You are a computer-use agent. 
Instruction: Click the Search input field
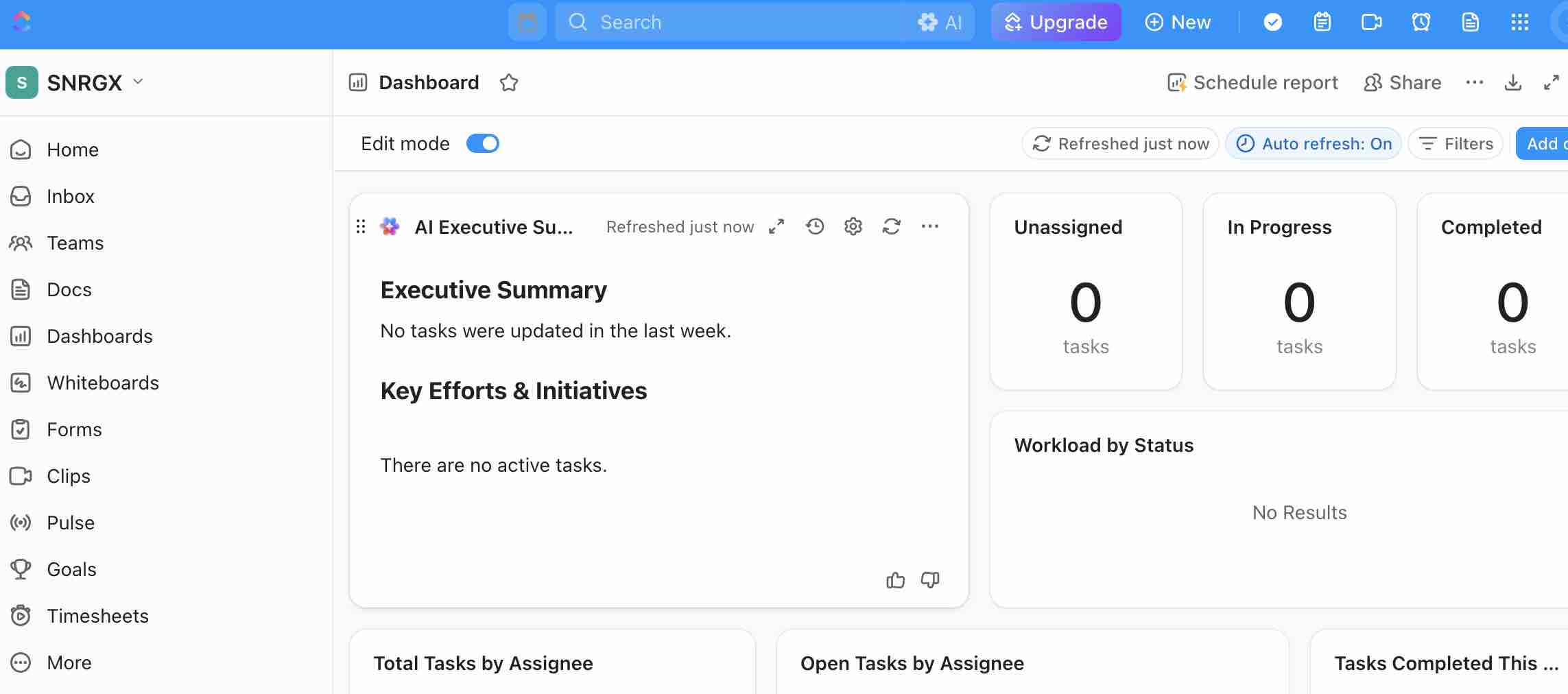(x=741, y=22)
